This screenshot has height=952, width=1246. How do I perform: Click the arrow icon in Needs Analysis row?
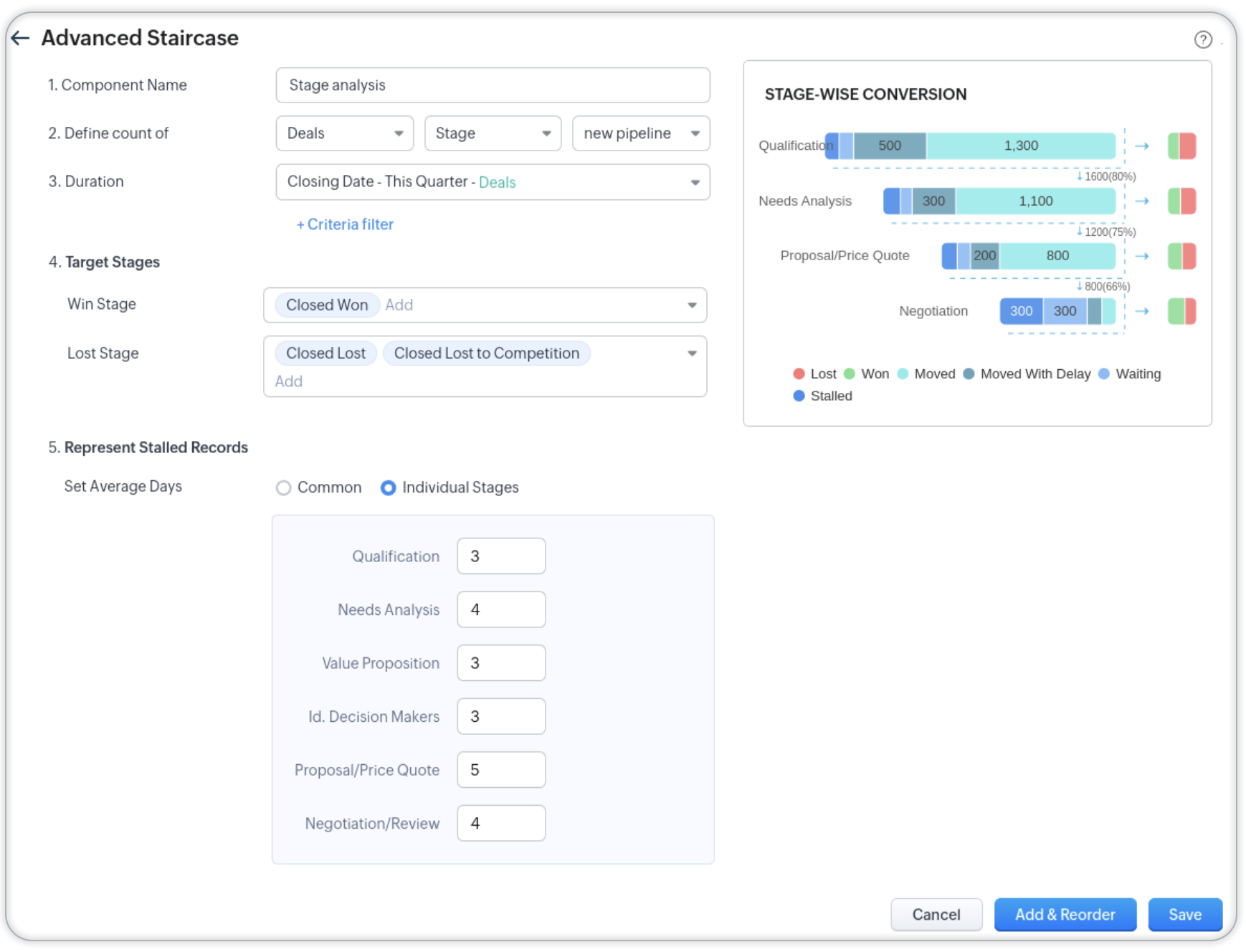click(1142, 201)
